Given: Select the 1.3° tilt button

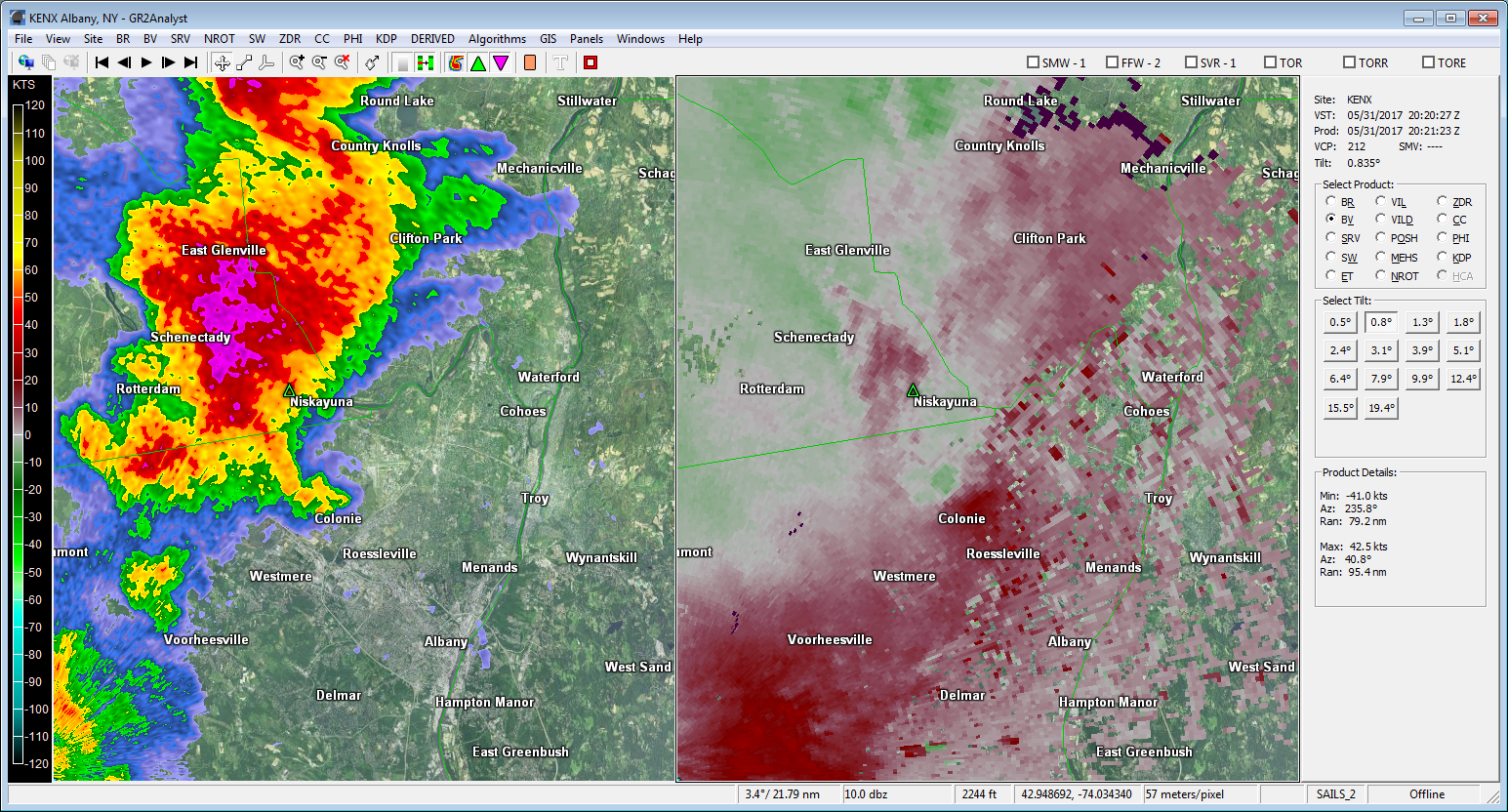Looking at the screenshot, I should click(x=1422, y=322).
